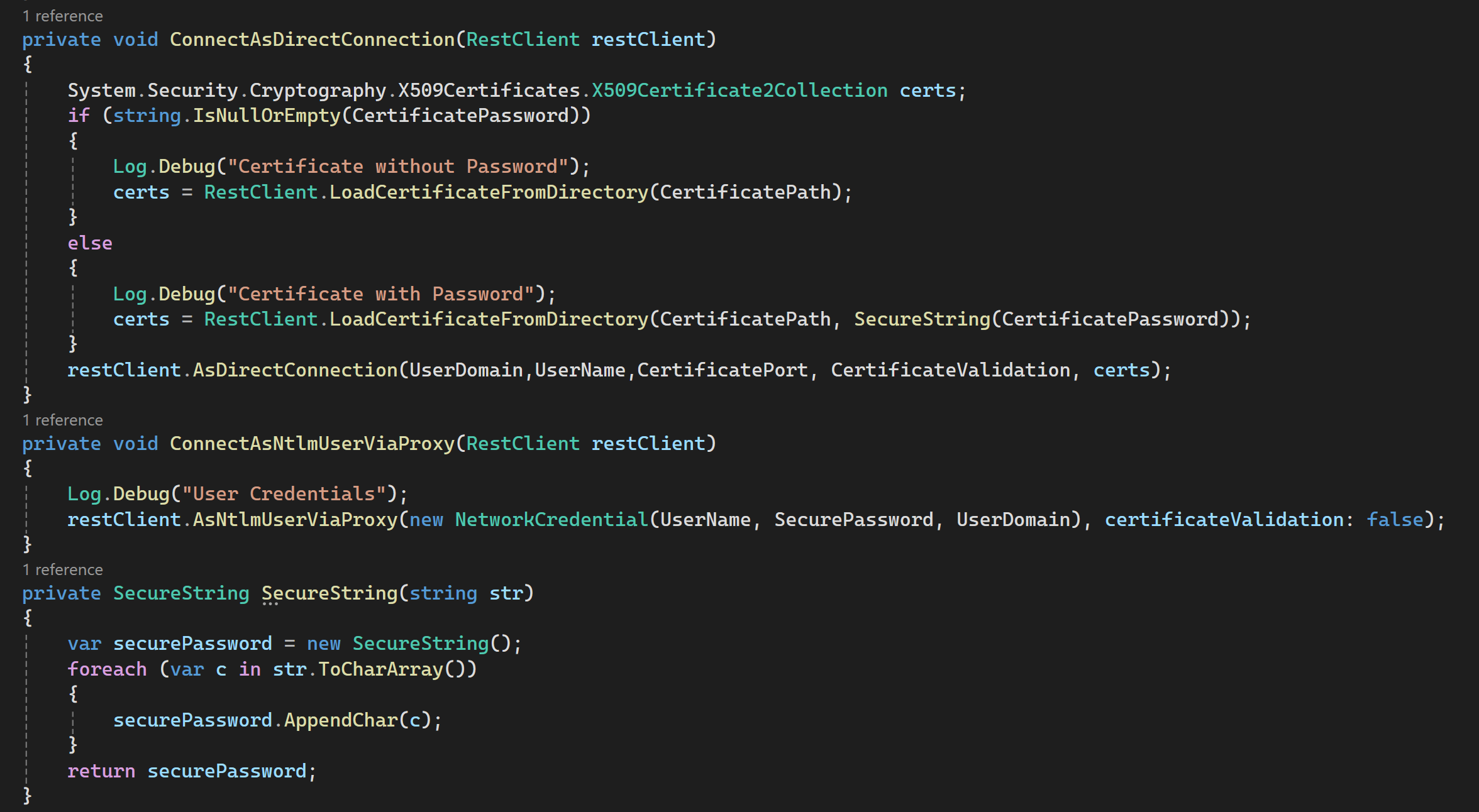Click the SecureString method name with dotted underline
The image size is (1479, 812).
(x=330, y=593)
